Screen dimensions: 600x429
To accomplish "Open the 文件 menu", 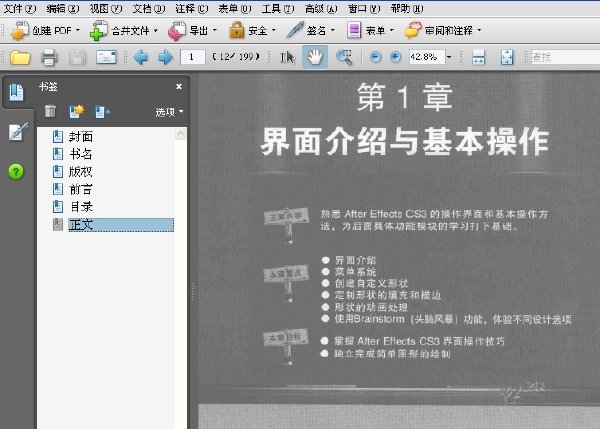I will (x=20, y=8).
